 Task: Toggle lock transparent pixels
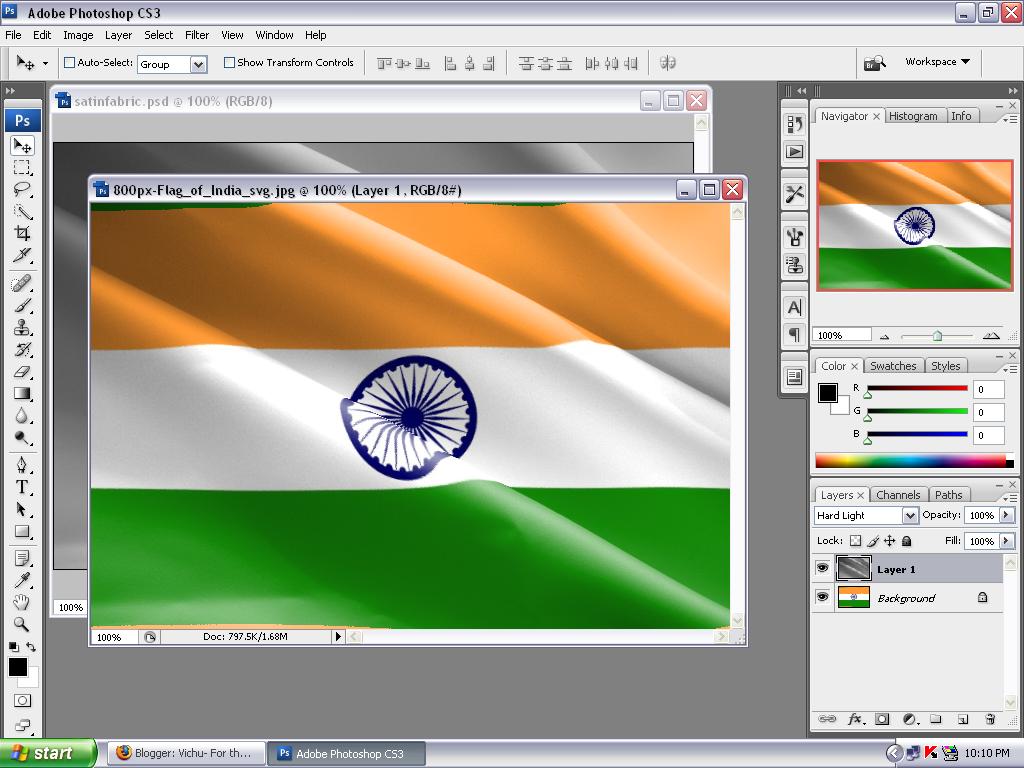coord(856,541)
